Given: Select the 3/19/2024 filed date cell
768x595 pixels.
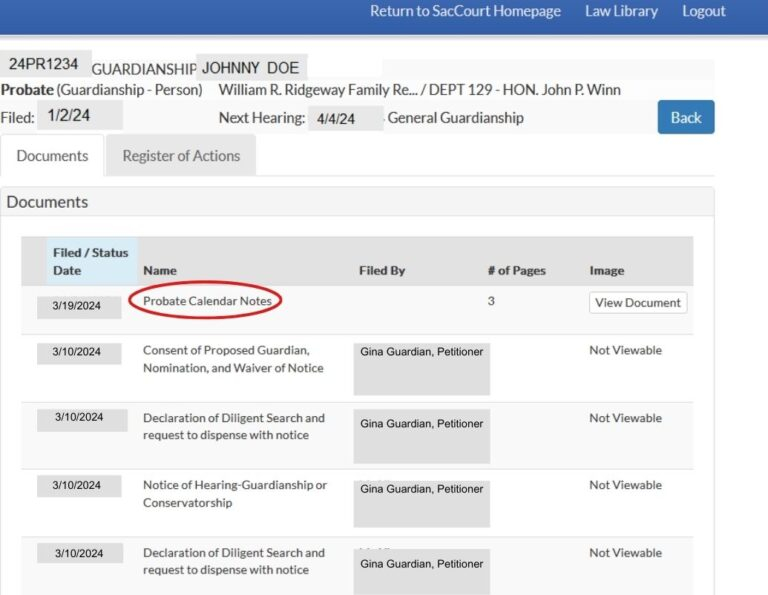Looking at the screenshot, I should click(x=79, y=307).
